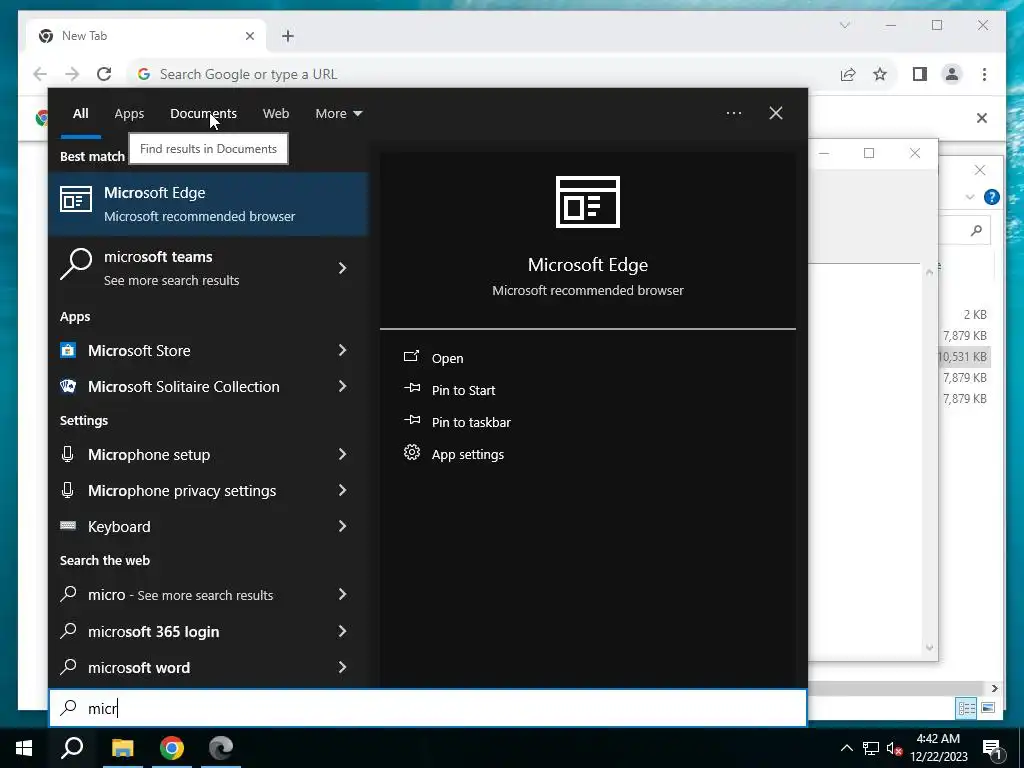Click Open in the Edge preview
The height and width of the screenshot is (768, 1024).
447,358
